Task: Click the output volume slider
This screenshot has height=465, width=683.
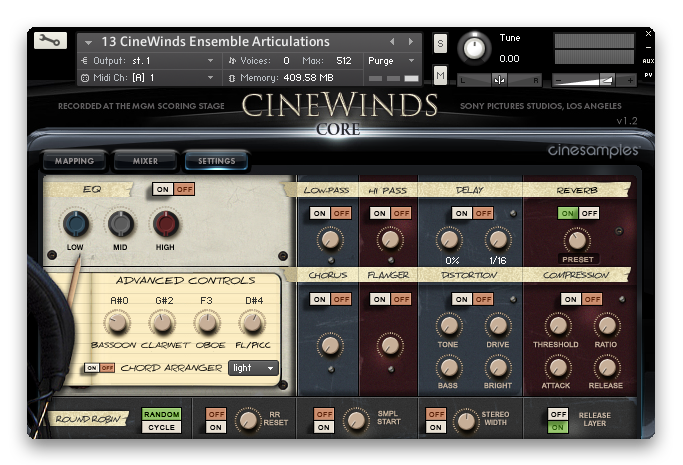Action: pyautogui.click(x=595, y=80)
